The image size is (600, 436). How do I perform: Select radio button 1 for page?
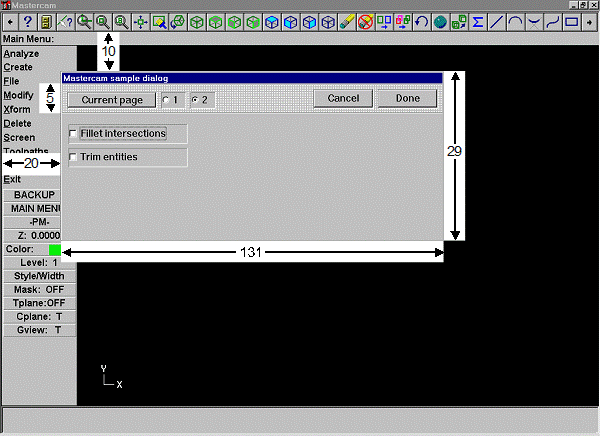166,100
